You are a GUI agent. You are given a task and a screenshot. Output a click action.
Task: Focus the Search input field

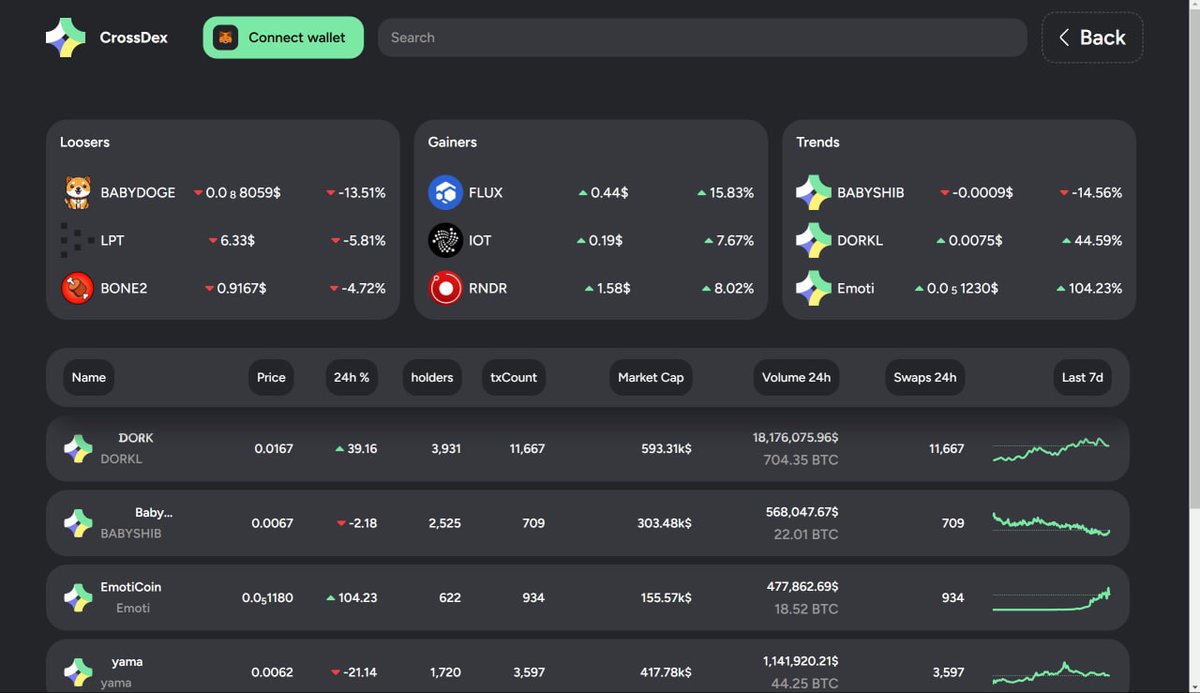pos(702,38)
